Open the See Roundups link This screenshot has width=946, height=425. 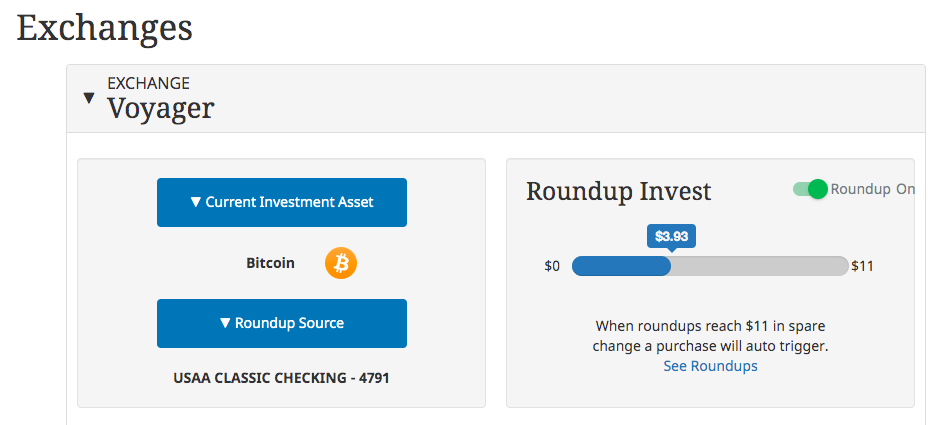[710, 366]
